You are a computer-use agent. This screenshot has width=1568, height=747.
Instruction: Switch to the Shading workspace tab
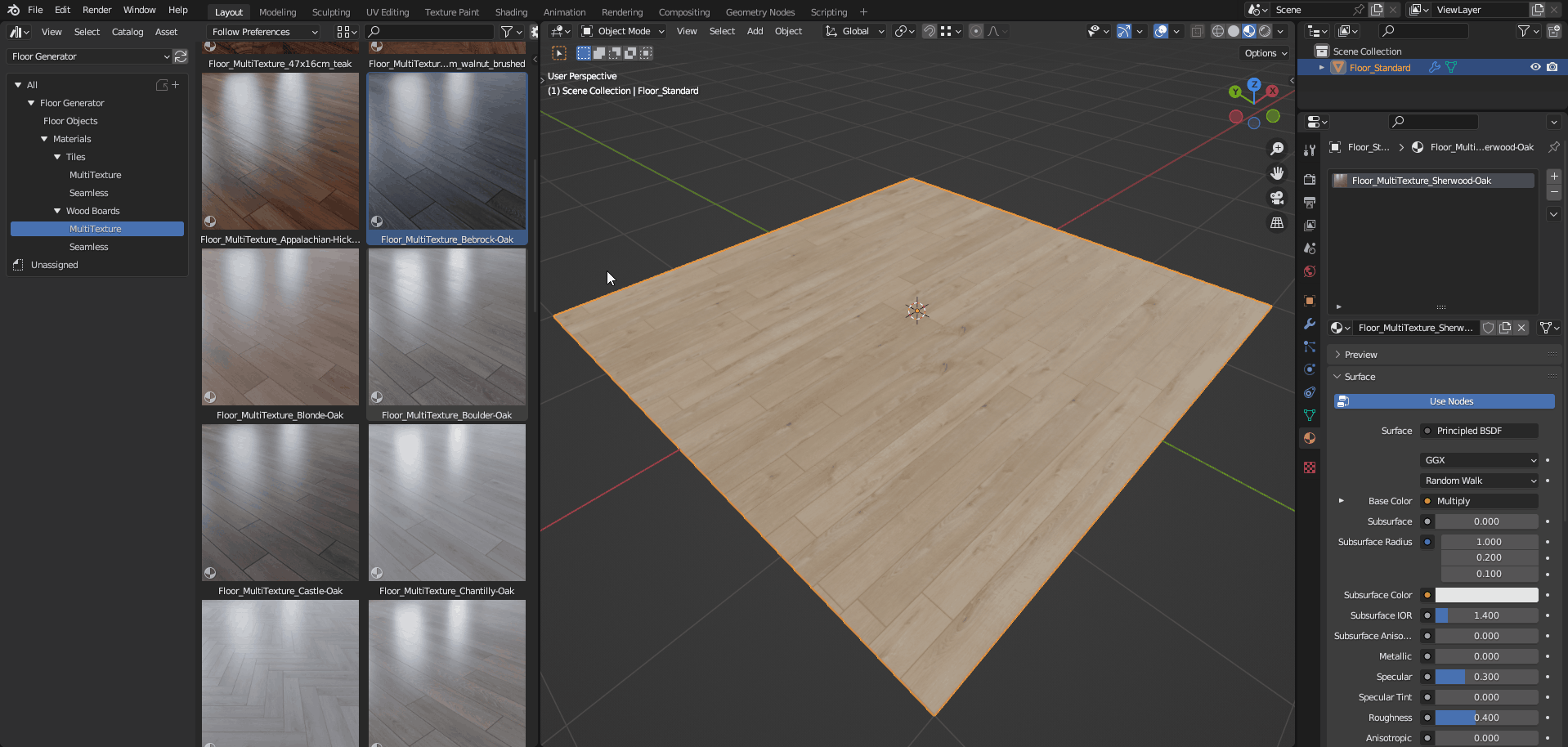click(x=511, y=12)
